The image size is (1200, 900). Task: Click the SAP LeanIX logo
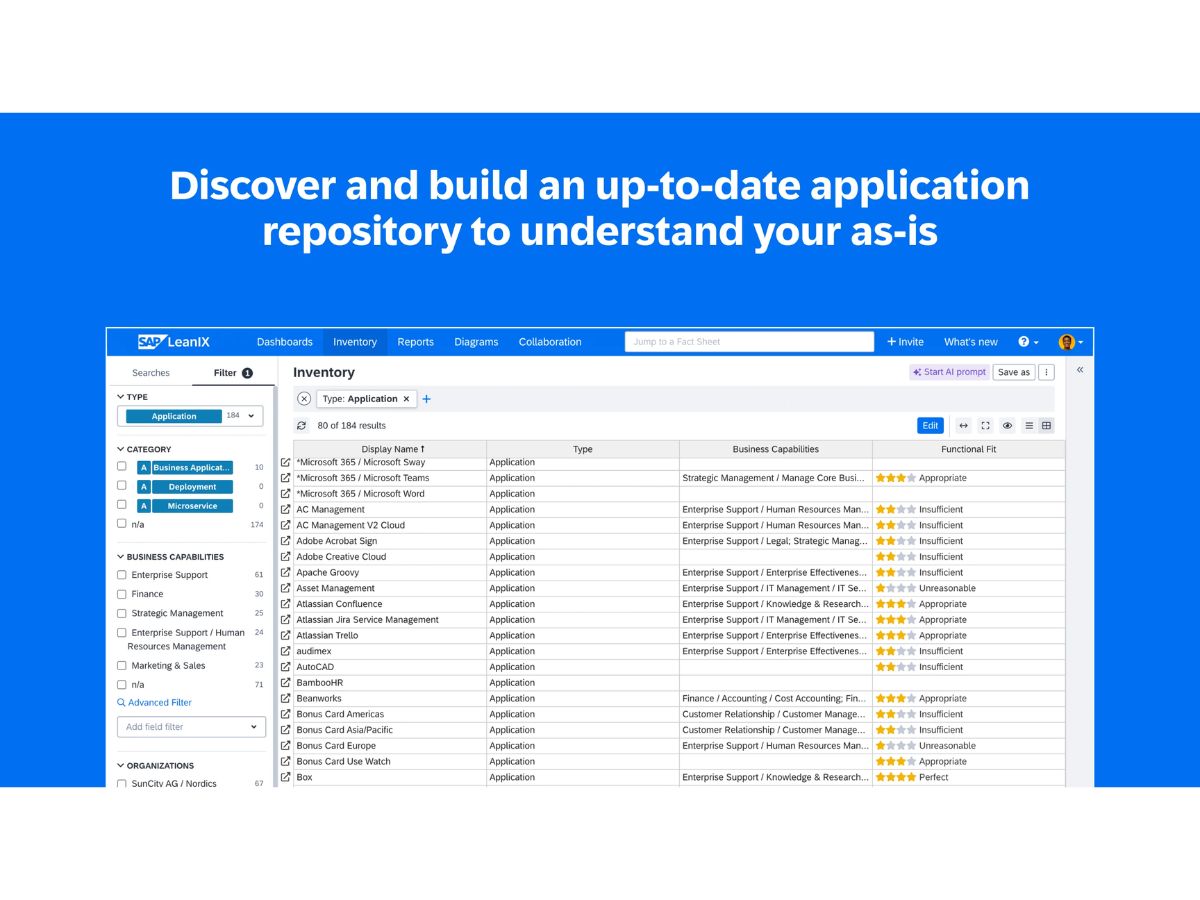point(174,342)
